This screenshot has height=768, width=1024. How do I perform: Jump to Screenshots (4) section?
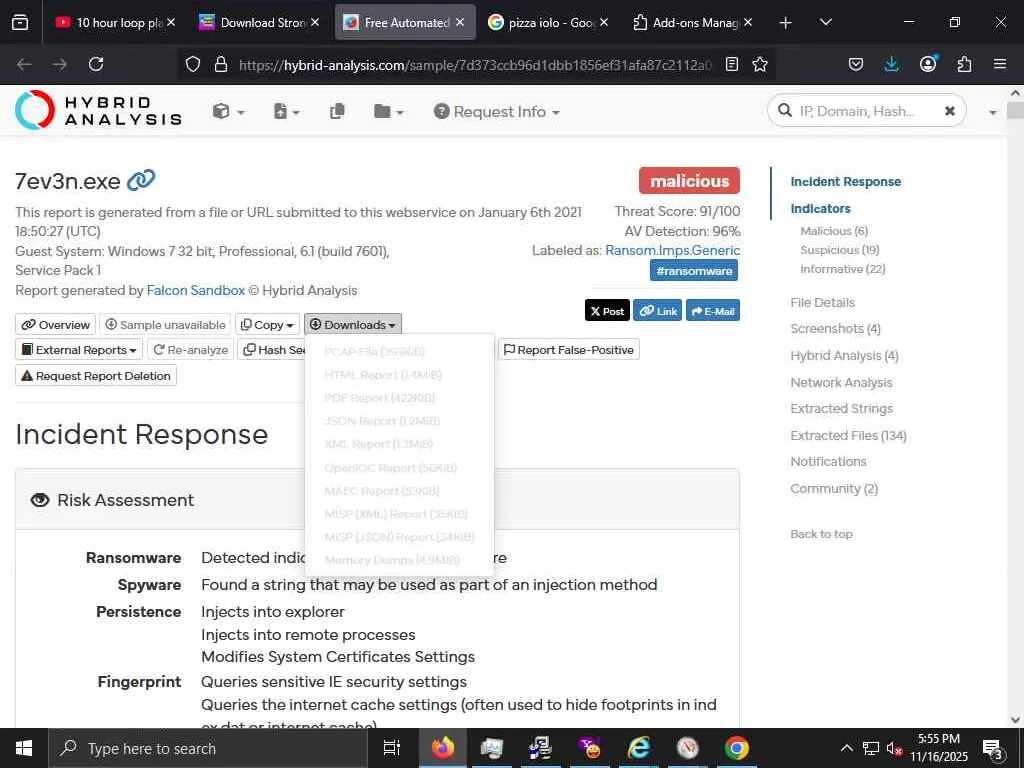pyautogui.click(x=835, y=328)
